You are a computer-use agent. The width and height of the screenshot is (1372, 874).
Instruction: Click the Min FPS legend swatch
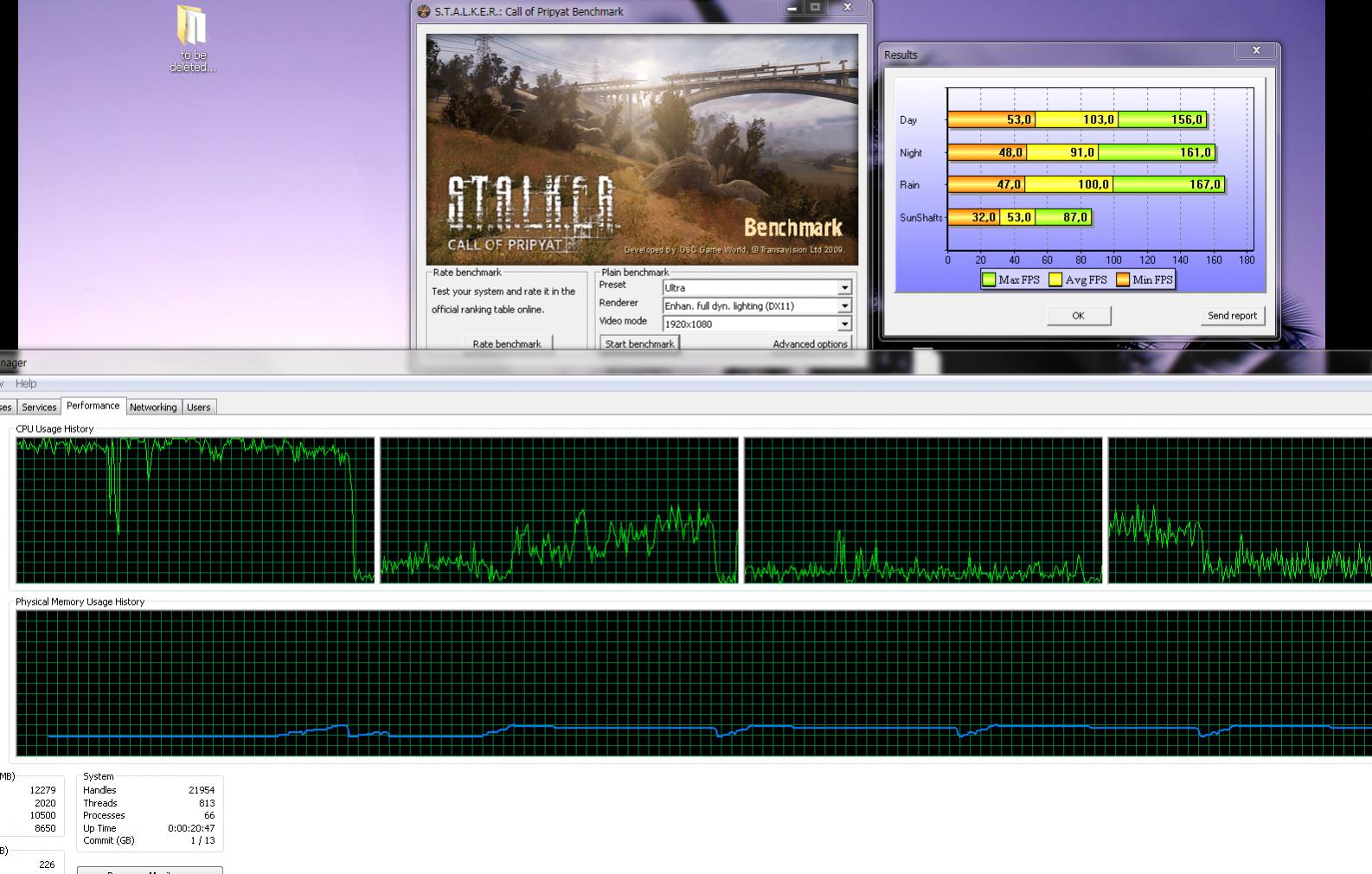(1123, 280)
